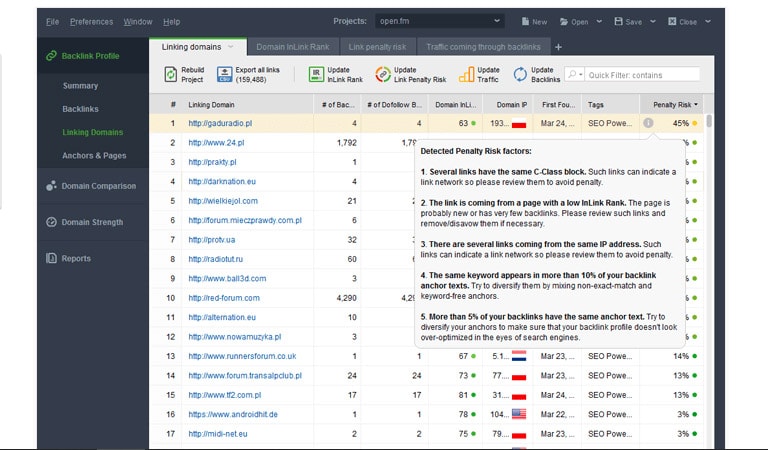Open the Preferences menu
The image size is (768, 450).
[91, 22]
